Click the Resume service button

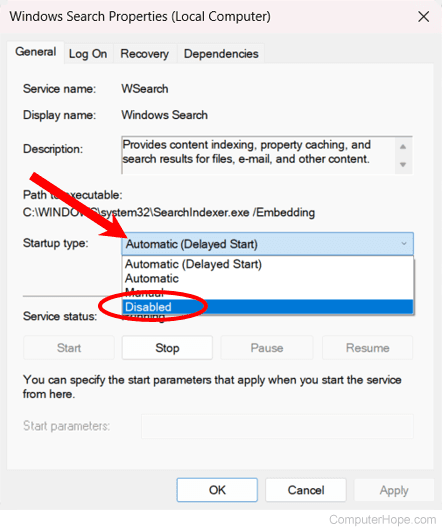tap(368, 348)
